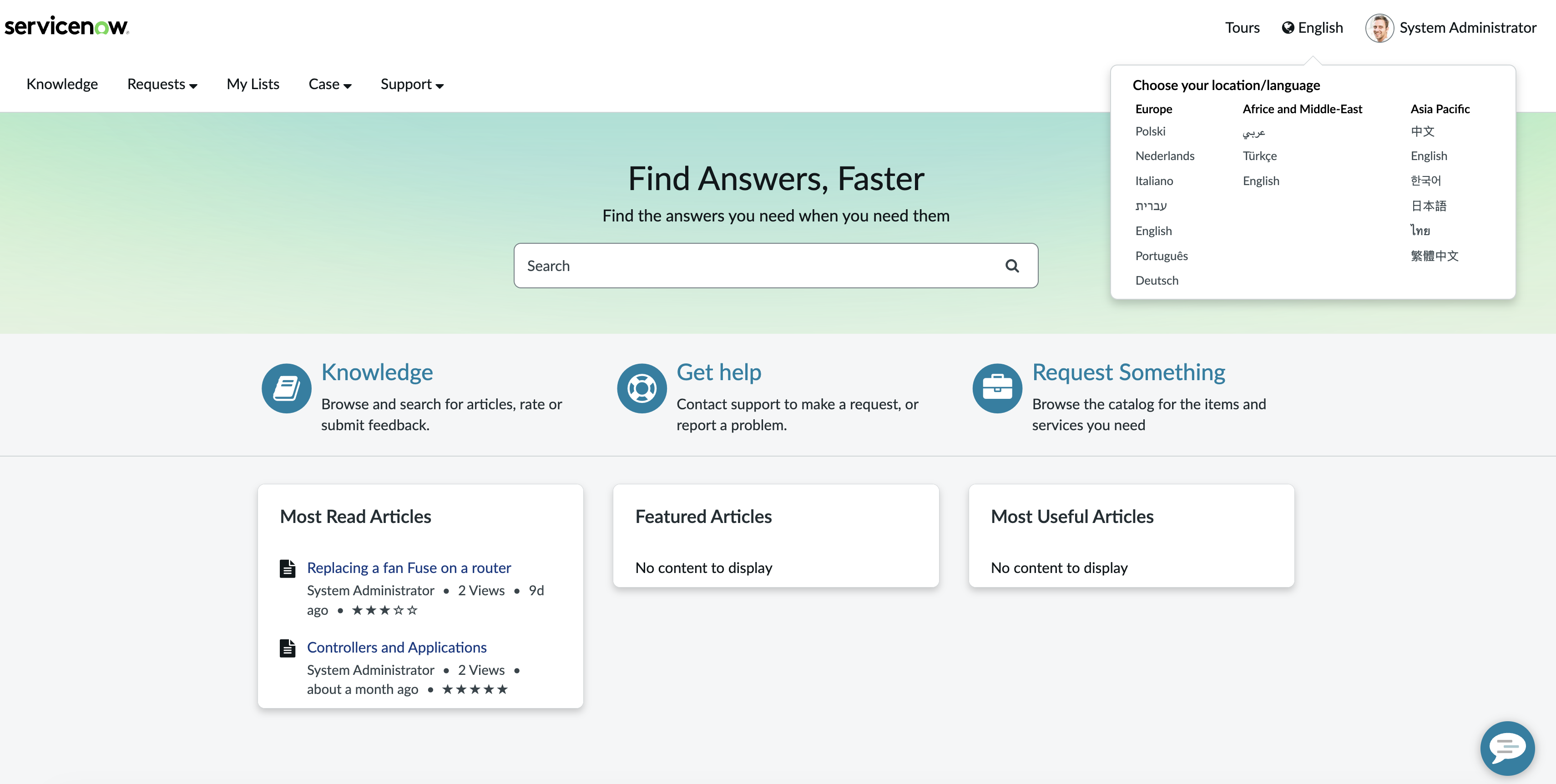Select Português language
This screenshot has height=784, width=1556.
click(x=1162, y=256)
